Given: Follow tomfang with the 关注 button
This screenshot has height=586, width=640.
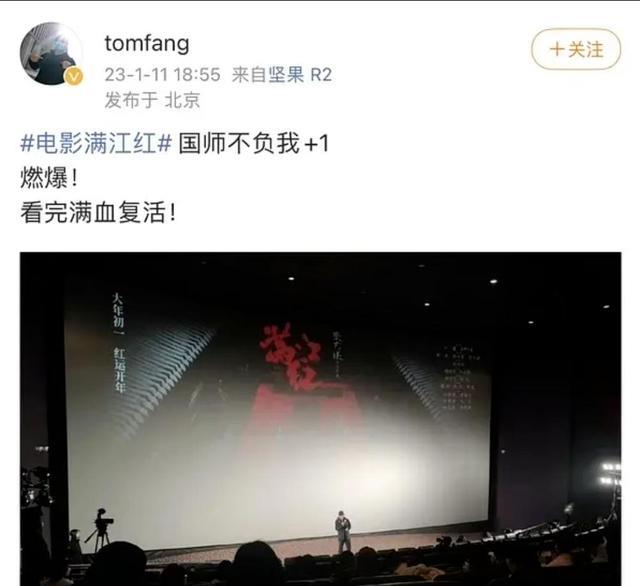Looking at the screenshot, I should pos(576,49).
